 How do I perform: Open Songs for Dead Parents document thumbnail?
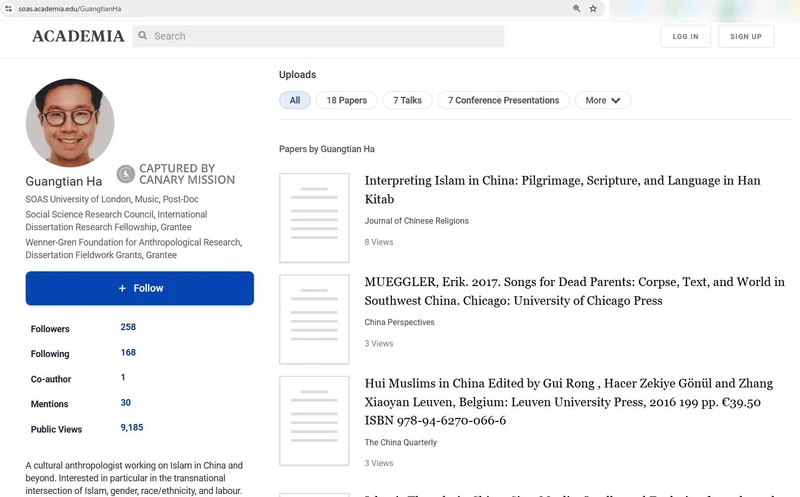tap(314, 319)
